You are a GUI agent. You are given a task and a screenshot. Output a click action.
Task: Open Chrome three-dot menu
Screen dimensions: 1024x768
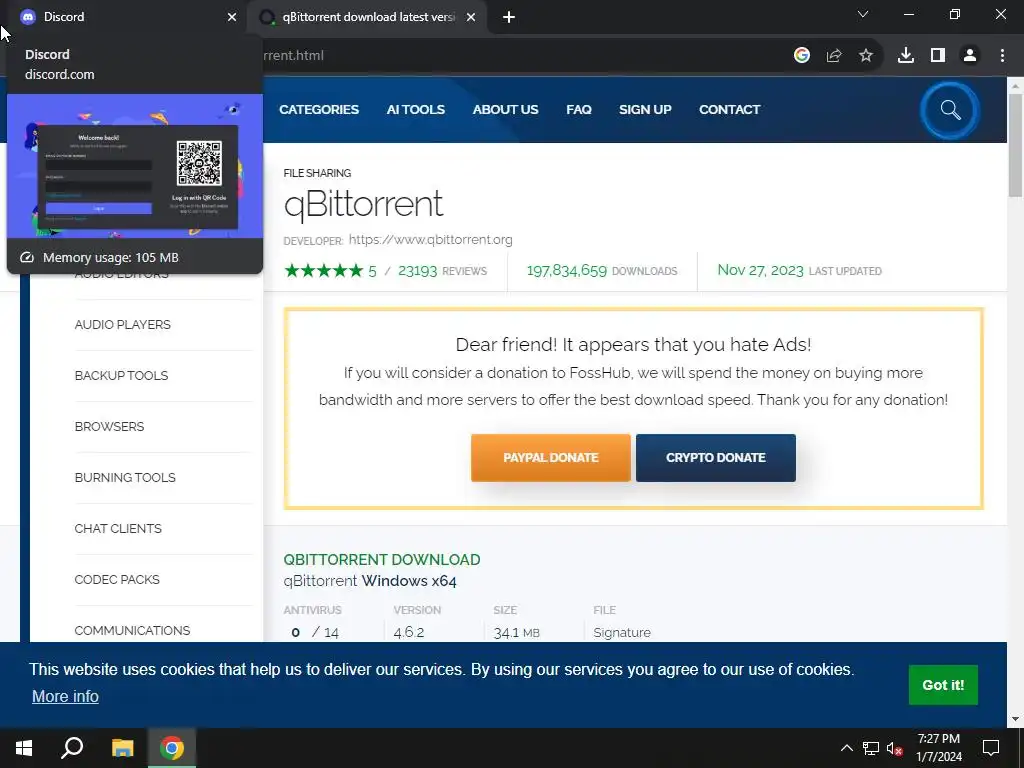(1002, 56)
